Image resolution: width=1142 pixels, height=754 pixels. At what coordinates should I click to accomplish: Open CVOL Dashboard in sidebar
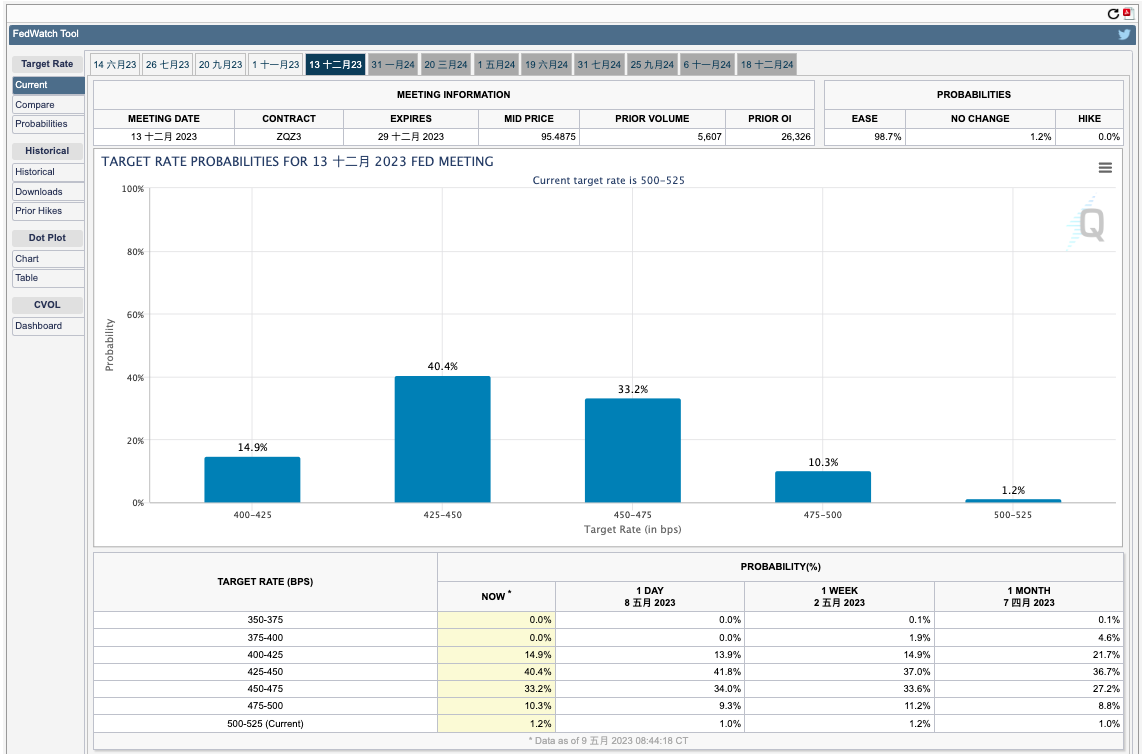(48, 326)
